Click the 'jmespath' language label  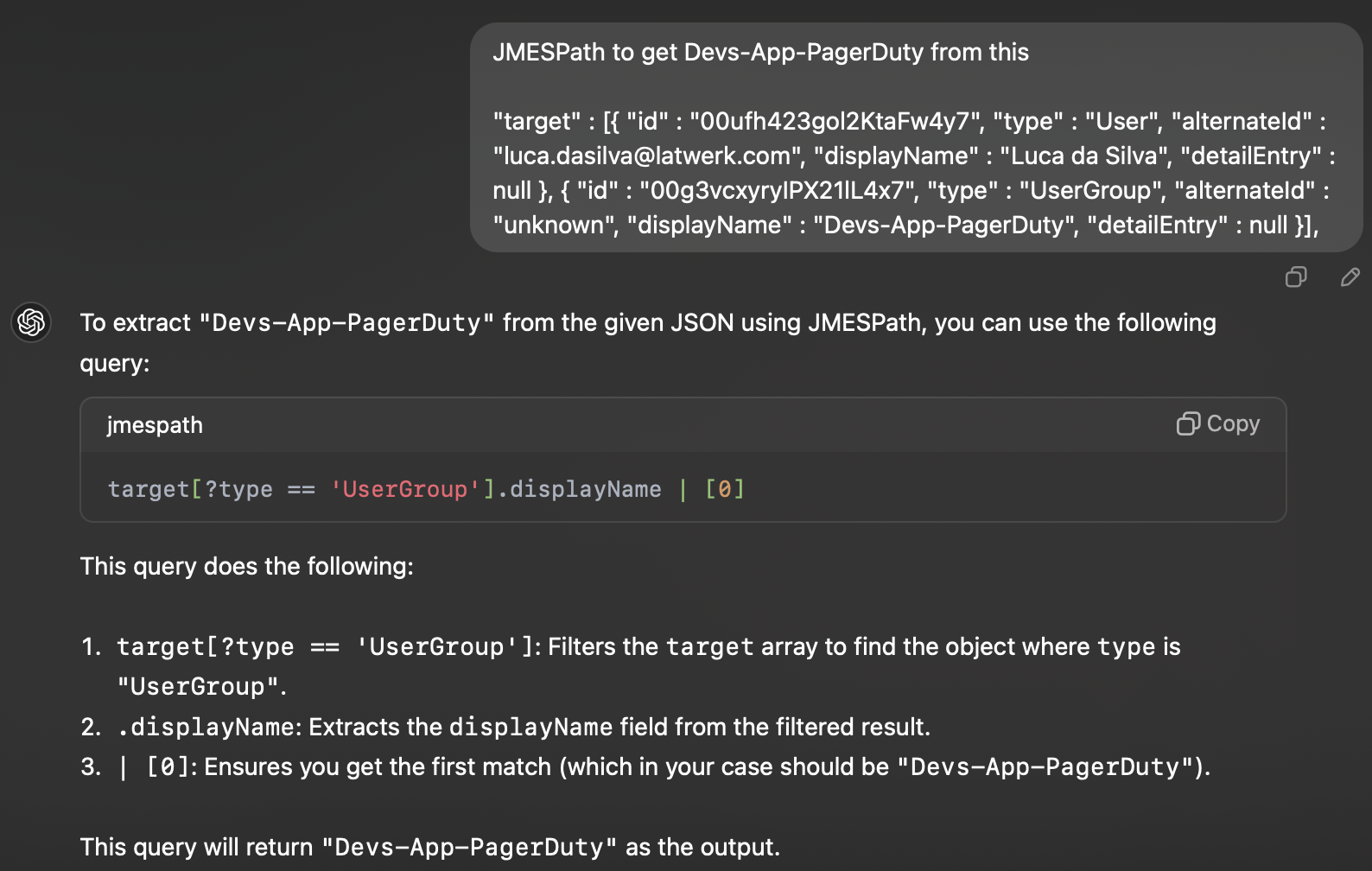(x=155, y=425)
